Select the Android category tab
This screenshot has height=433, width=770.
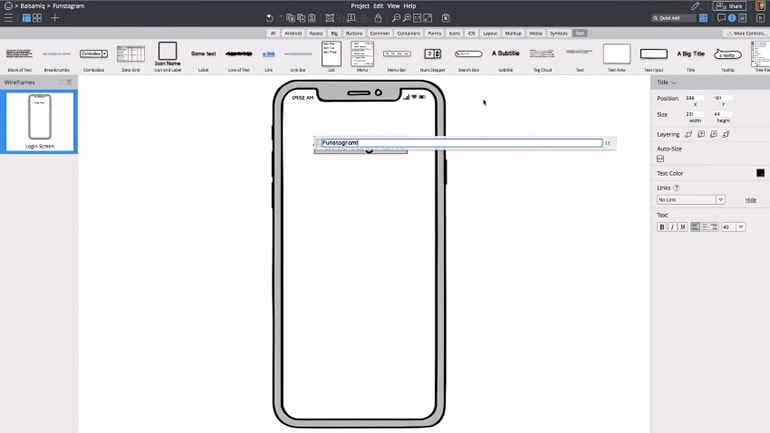click(293, 33)
